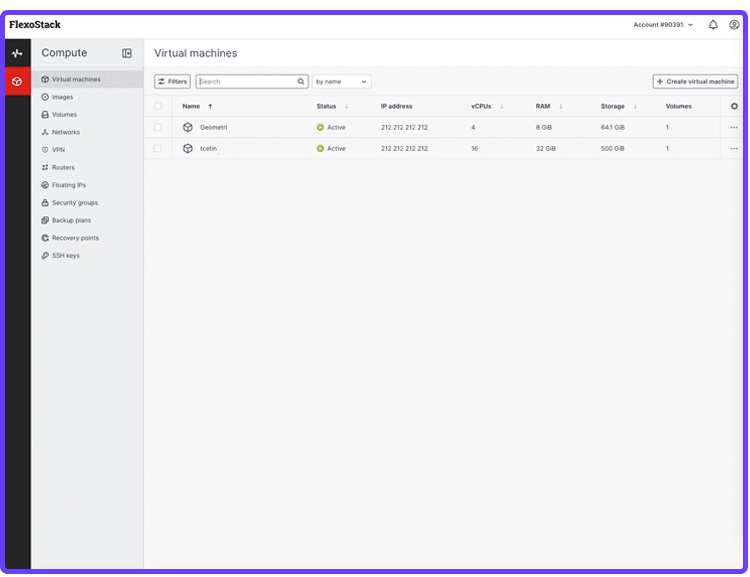Open table column settings gear icon
750x577 pixels.
pos(734,106)
